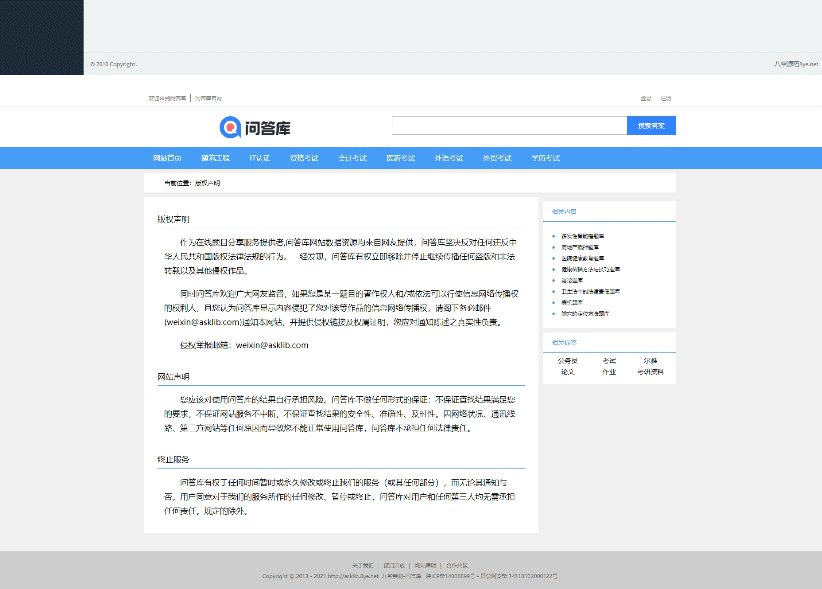The width and height of the screenshot is (822, 589).
Task: Select the 公务员 tag
Action: pos(568,361)
